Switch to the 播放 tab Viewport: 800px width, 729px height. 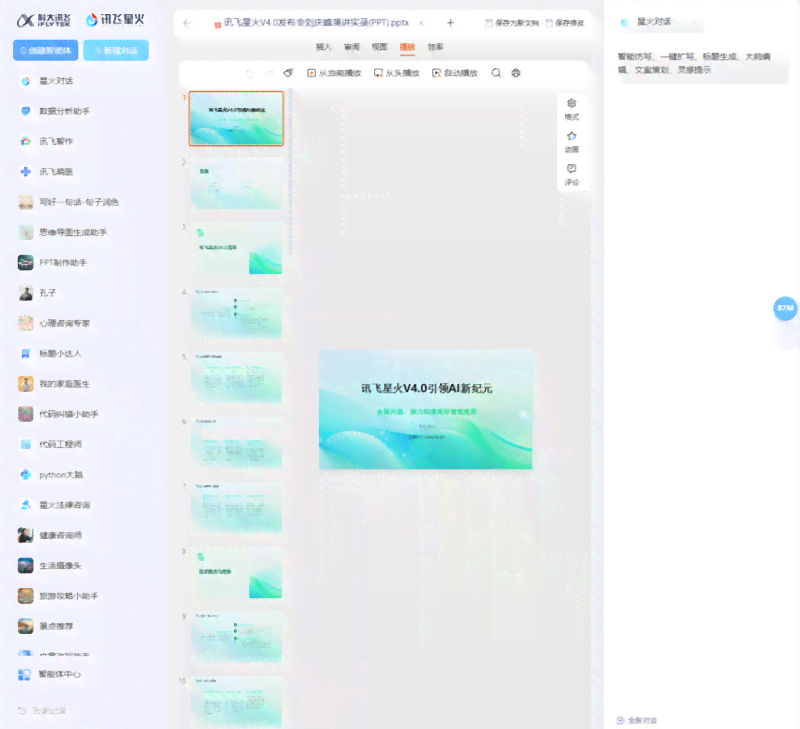[x=407, y=47]
